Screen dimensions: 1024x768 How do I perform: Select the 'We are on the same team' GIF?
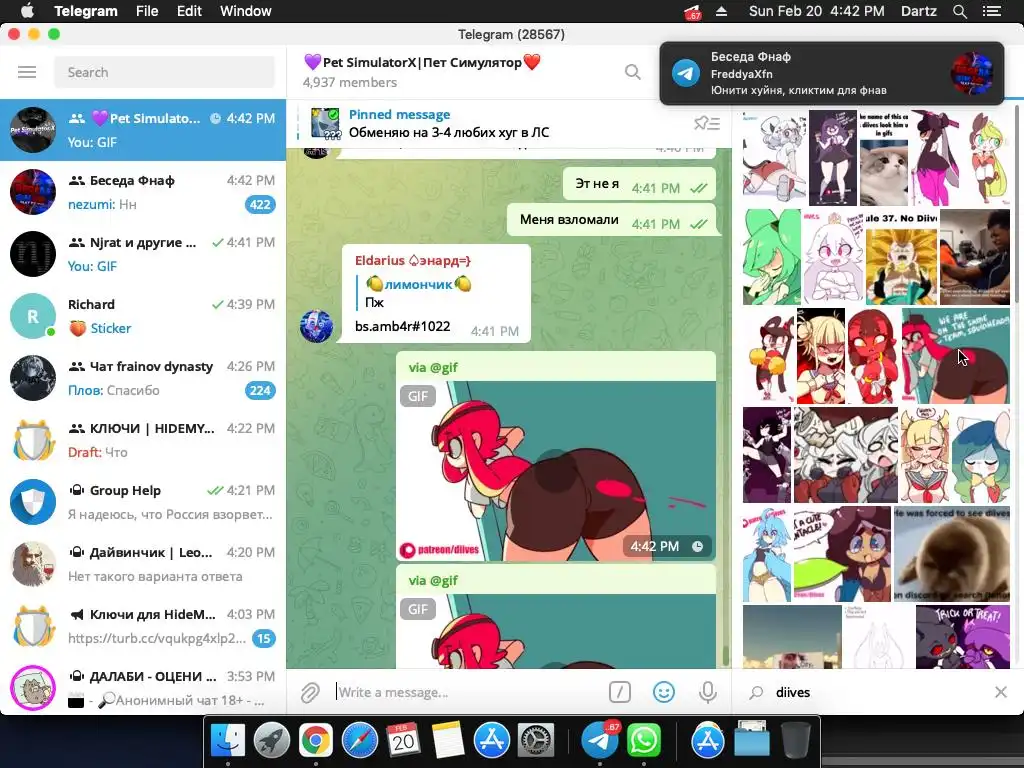point(955,356)
